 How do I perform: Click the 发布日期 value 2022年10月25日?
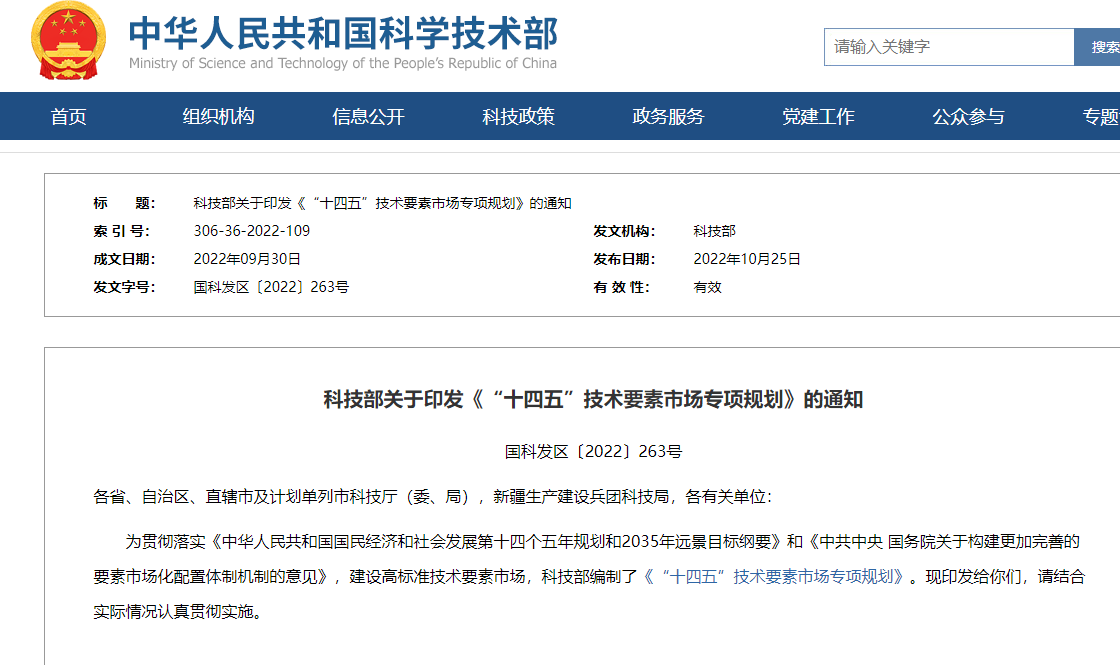click(x=747, y=259)
